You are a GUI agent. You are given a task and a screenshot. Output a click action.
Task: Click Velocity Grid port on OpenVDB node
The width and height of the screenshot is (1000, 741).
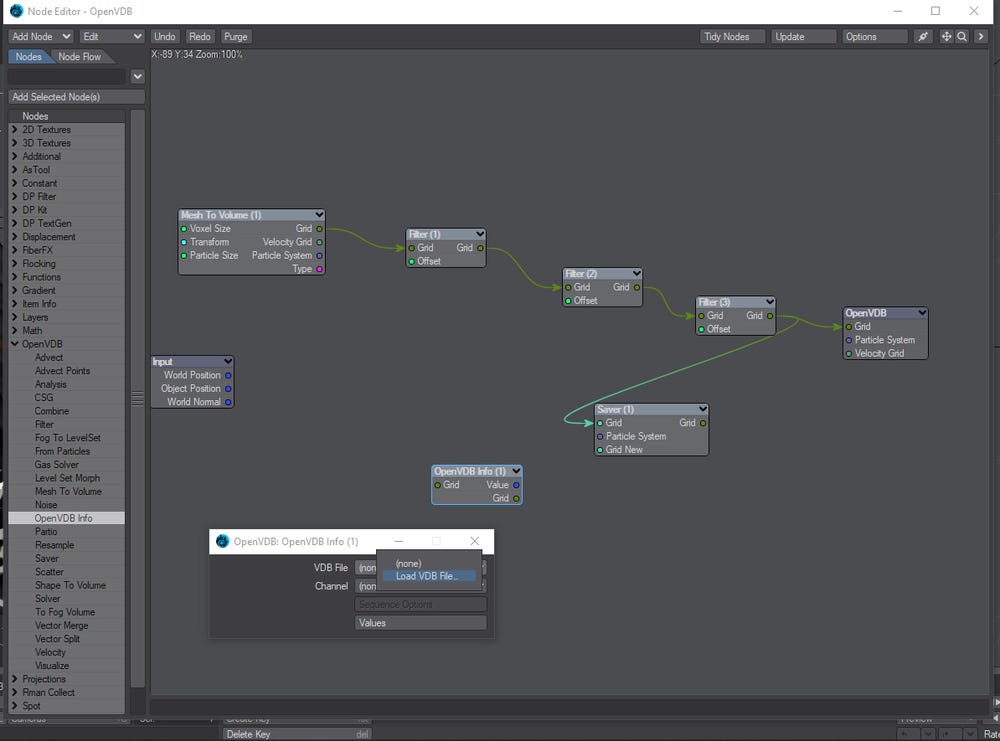tap(849, 353)
